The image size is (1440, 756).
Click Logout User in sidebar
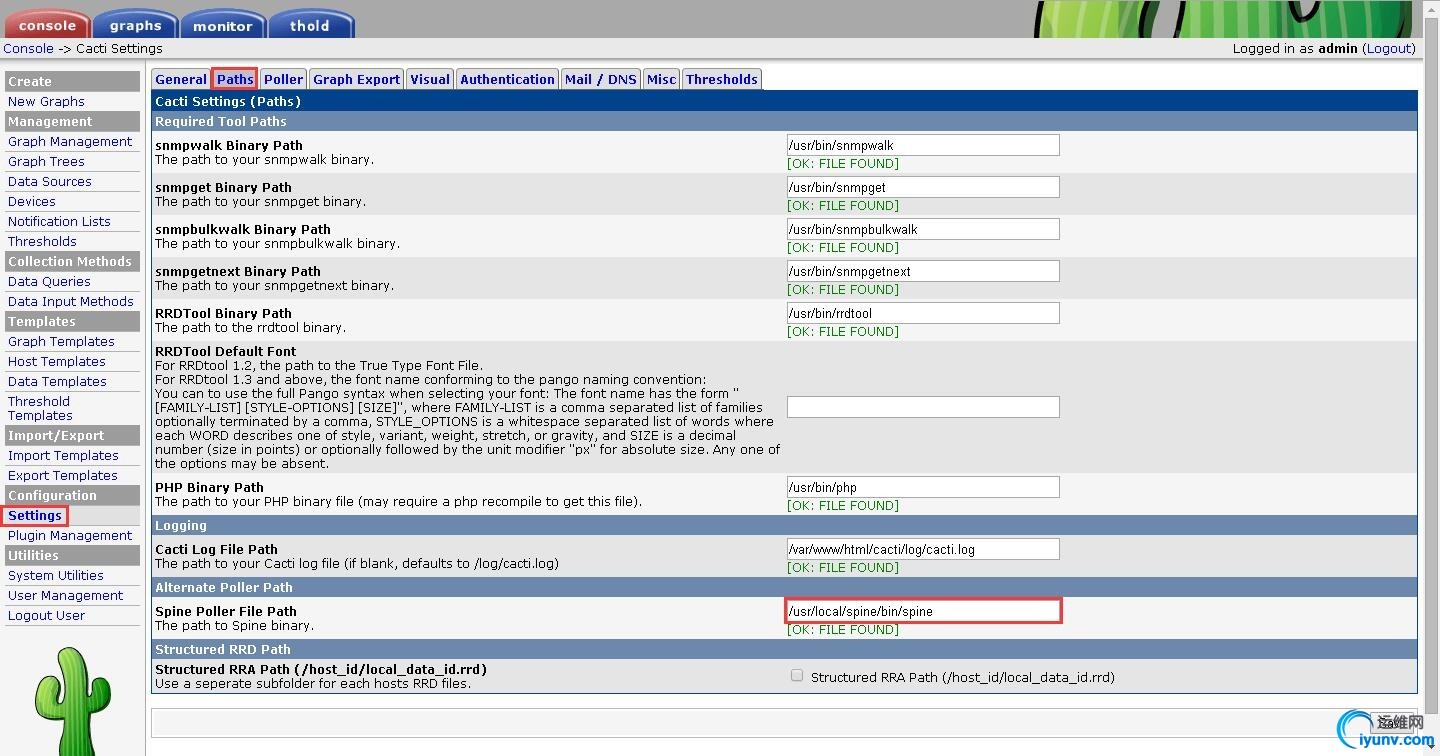pyautogui.click(x=46, y=615)
